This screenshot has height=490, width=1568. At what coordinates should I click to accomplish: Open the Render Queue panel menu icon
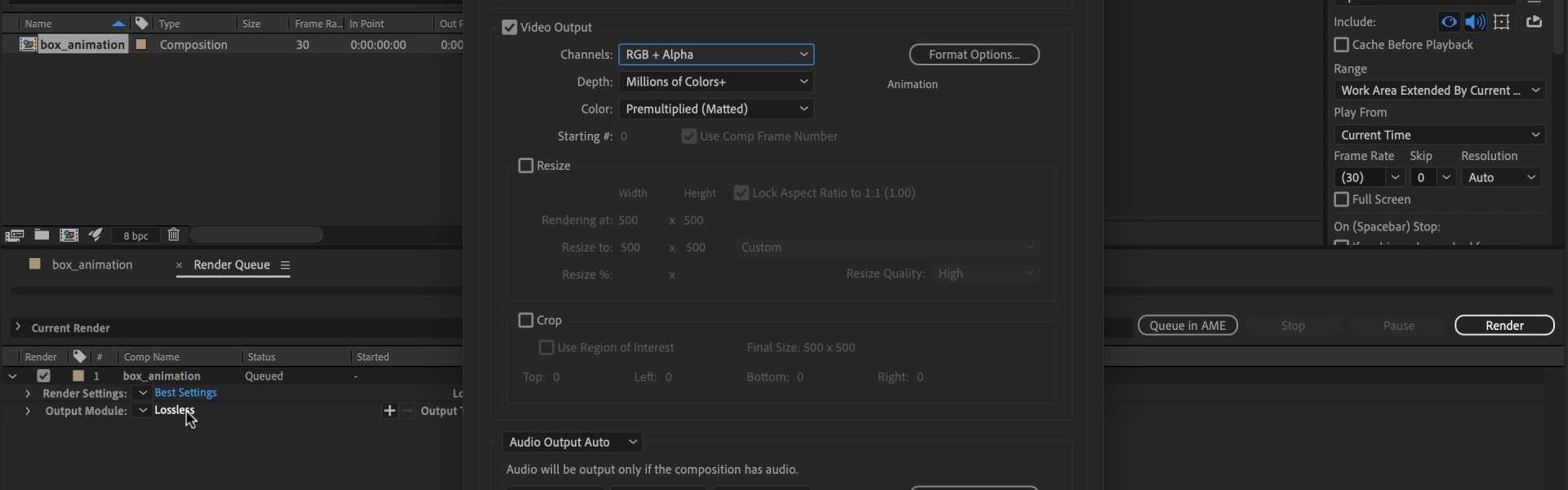click(285, 265)
